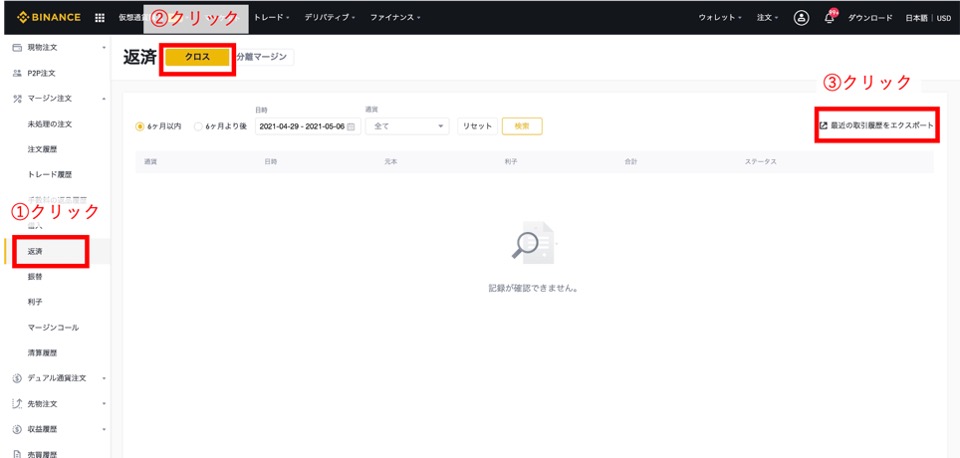Click the リセット button

point(477,126)
